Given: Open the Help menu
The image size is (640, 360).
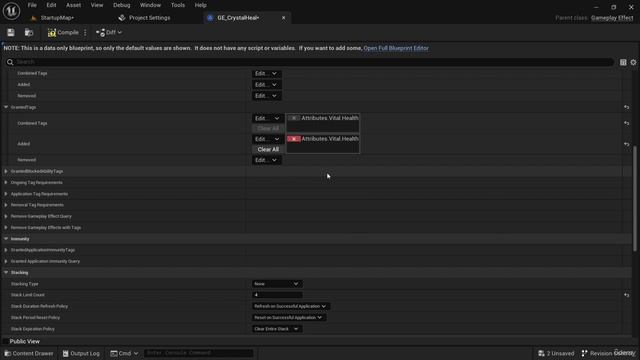Looking at the screenshot, I should pos(200,5).
